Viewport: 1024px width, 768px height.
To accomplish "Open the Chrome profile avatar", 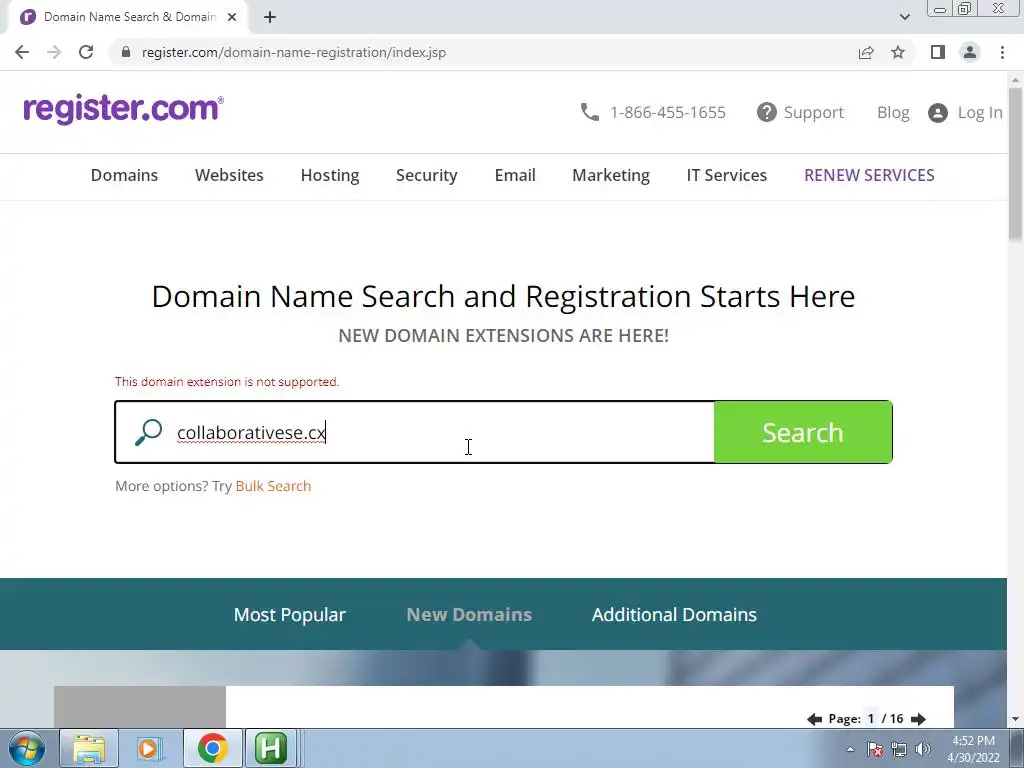I will 970,52.
